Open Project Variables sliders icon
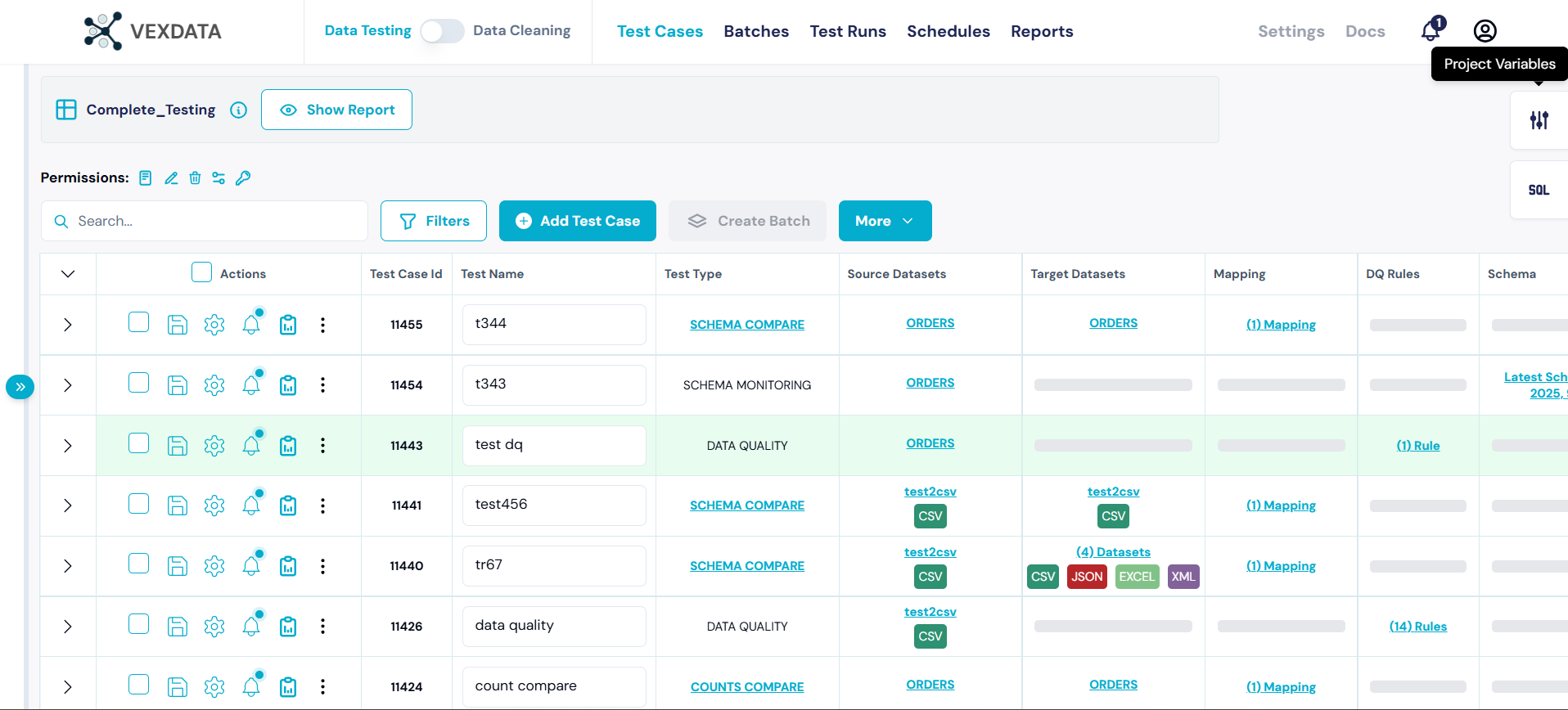 [x=1539, y=120]
